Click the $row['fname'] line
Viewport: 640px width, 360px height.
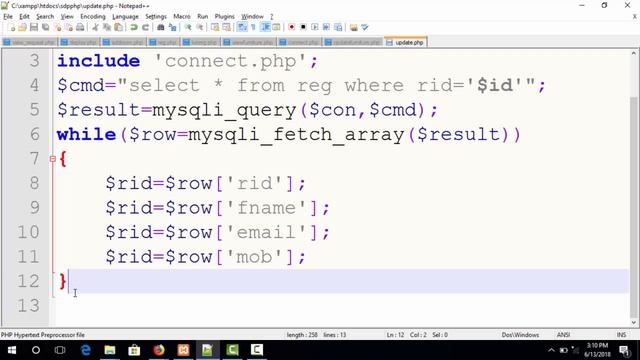coord(217,208)
